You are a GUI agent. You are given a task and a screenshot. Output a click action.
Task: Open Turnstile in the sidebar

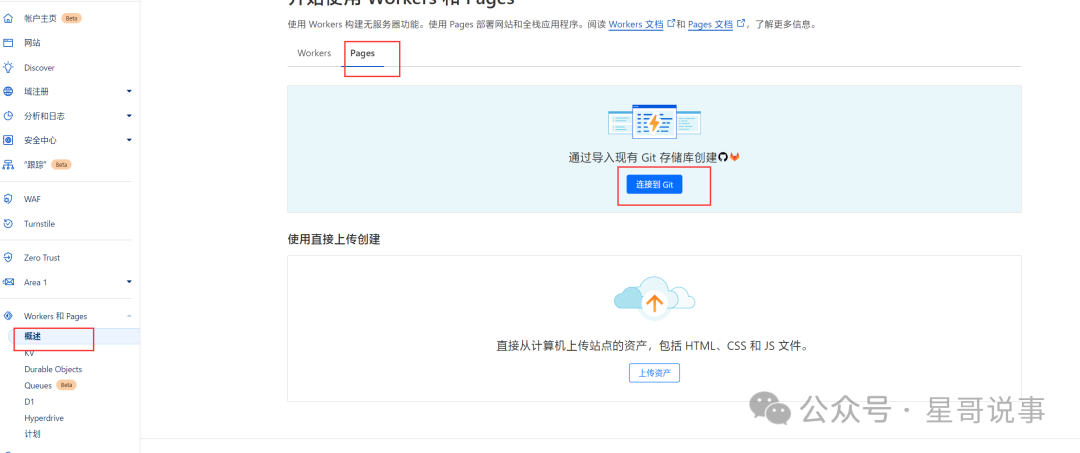(39, 224)
